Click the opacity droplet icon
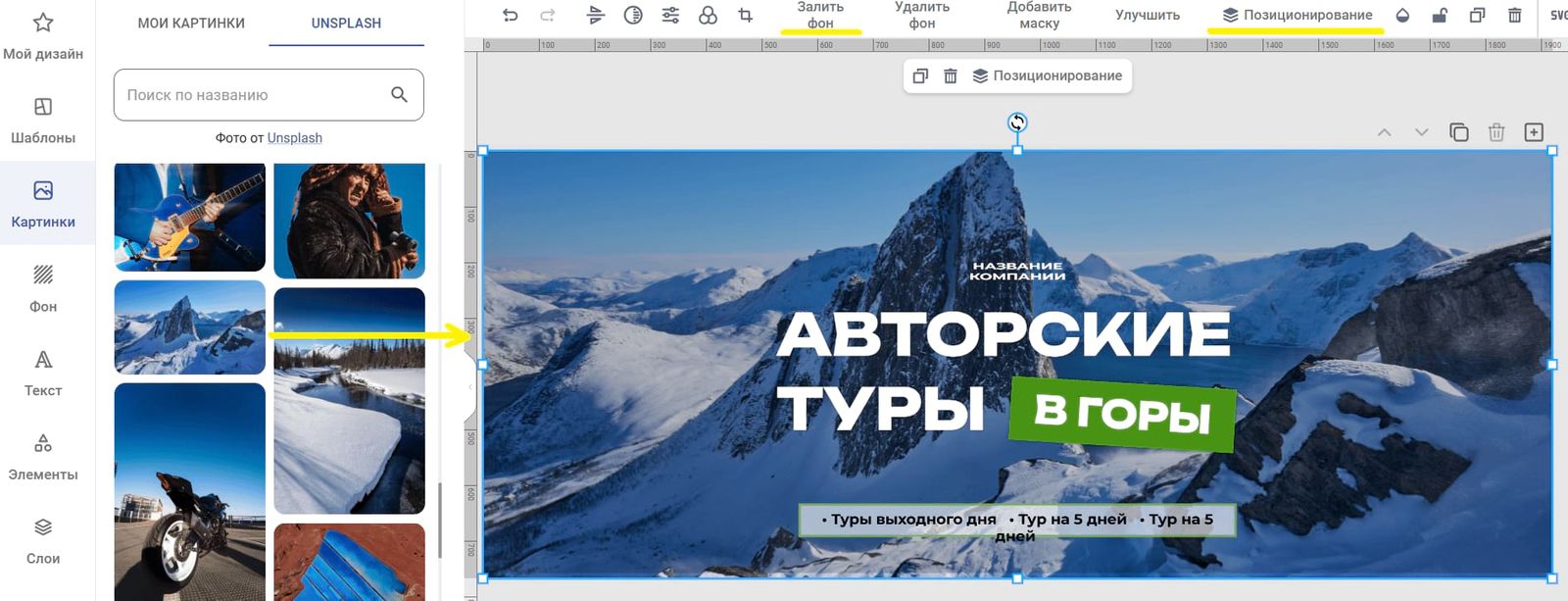Viewport: 1568px width, 601px height. (x=1402, y=15)
